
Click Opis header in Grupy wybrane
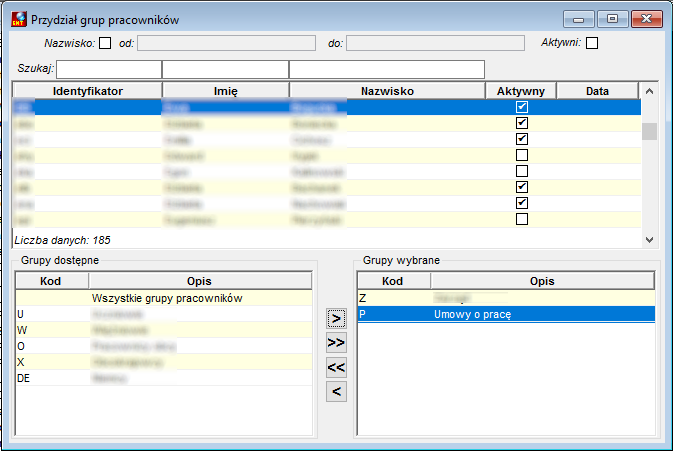[x=543, y=281]
